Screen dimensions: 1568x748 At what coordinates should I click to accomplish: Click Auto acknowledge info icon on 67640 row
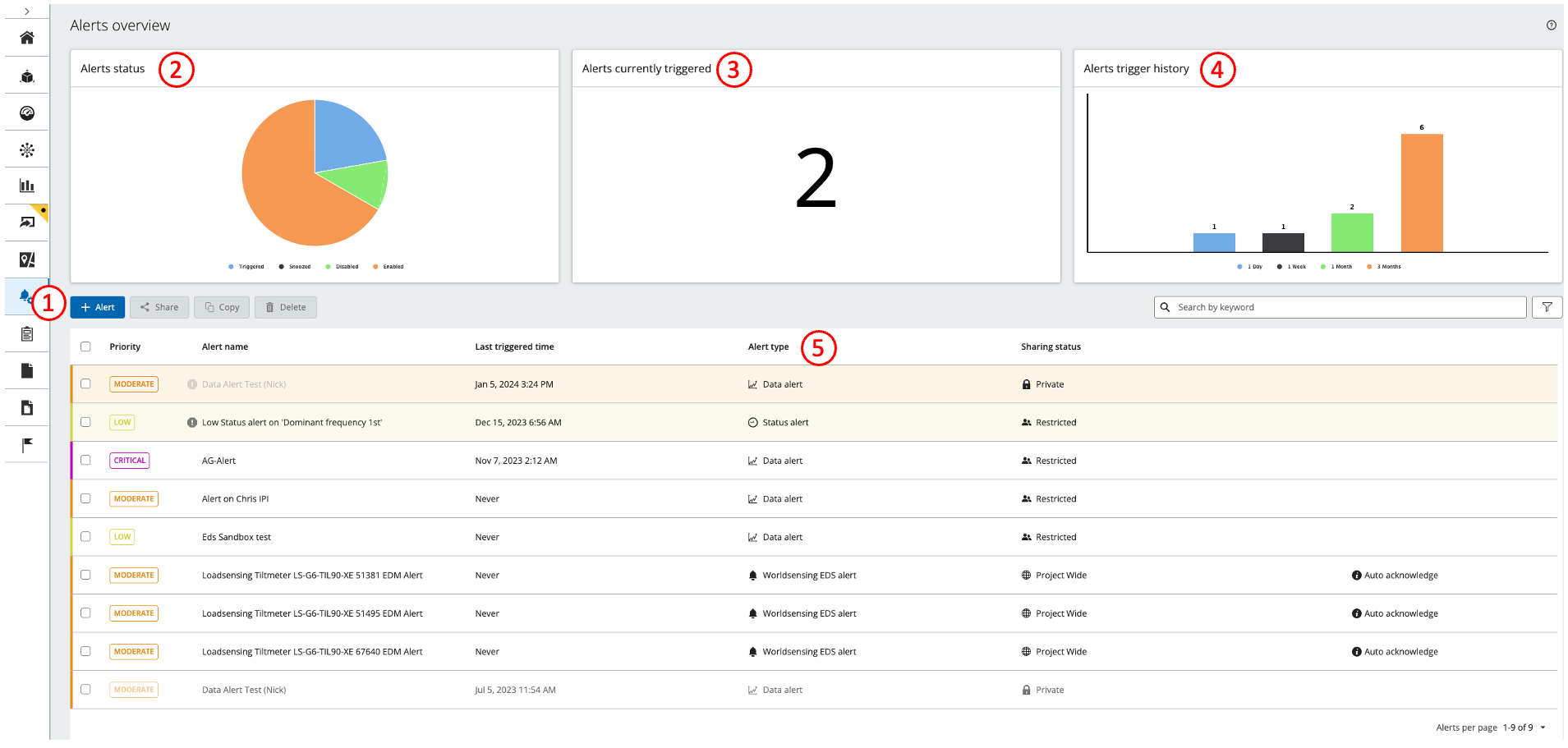click(x=1357, y=652)
